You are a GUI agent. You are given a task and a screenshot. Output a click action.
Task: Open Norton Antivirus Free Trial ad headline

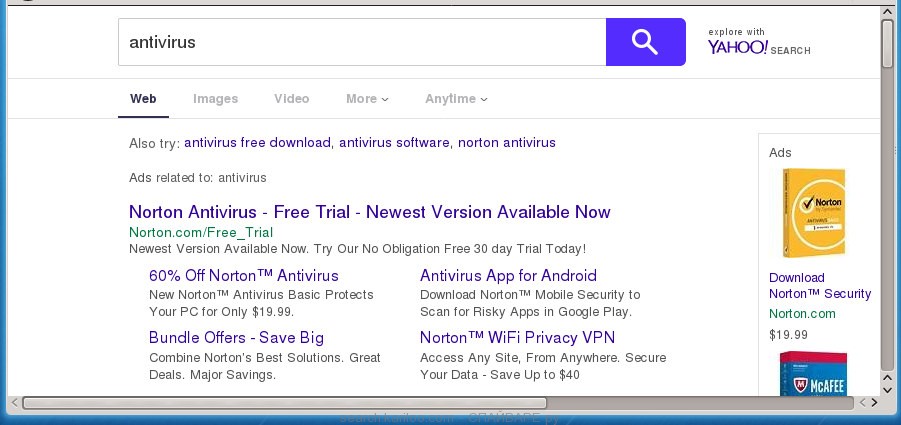coord(369,212)
